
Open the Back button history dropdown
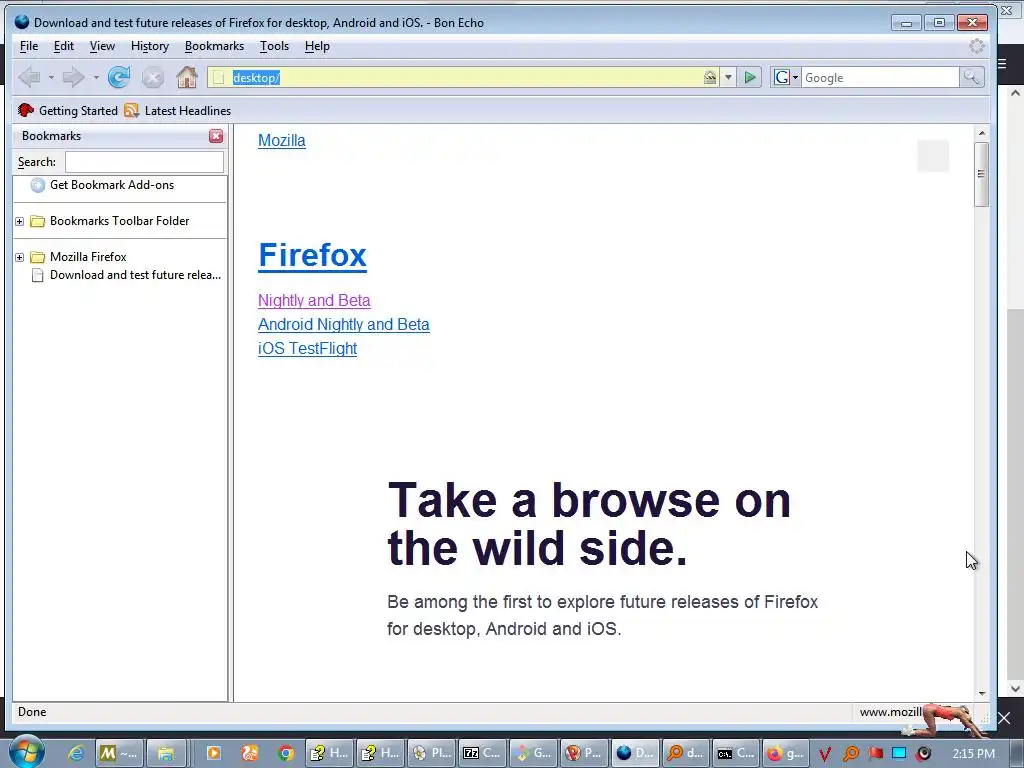tap(51, 78)
